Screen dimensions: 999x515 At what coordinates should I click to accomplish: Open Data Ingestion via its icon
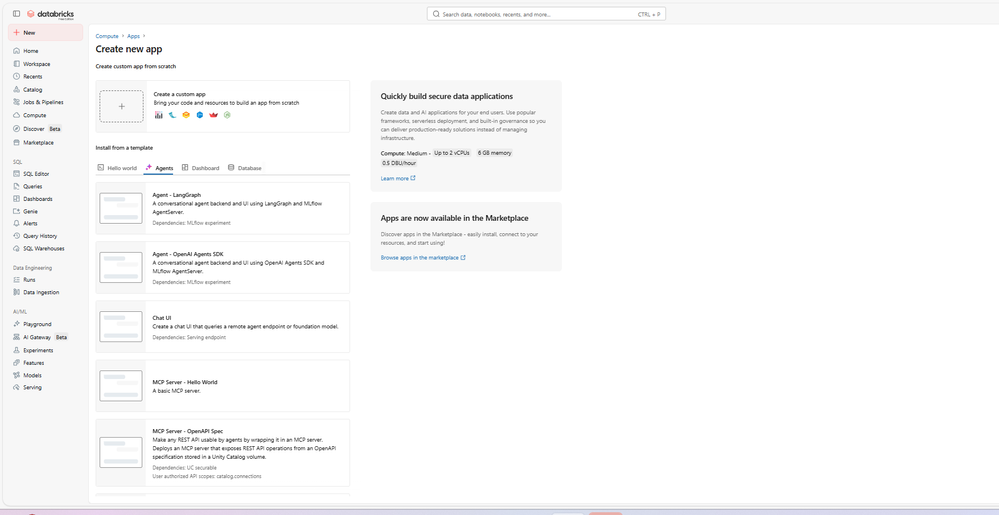click(17, 292)
